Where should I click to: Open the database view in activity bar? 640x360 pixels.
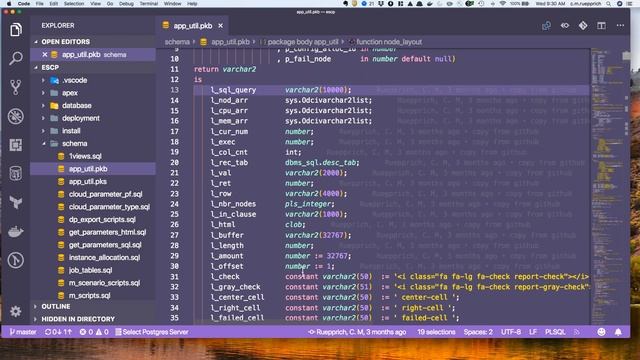click(x=16, y=173)
